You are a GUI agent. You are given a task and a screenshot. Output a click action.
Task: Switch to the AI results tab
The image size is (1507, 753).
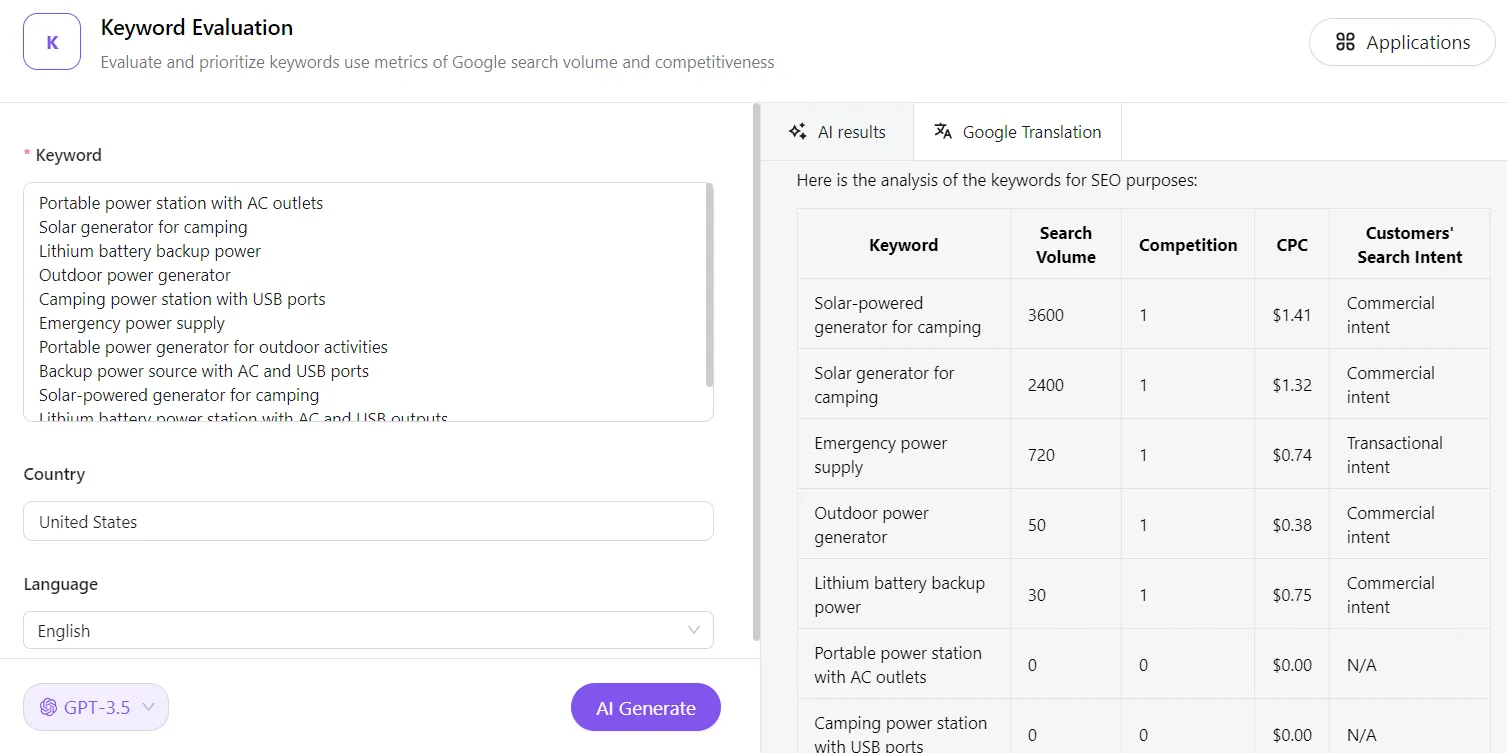tap(837, 132)
